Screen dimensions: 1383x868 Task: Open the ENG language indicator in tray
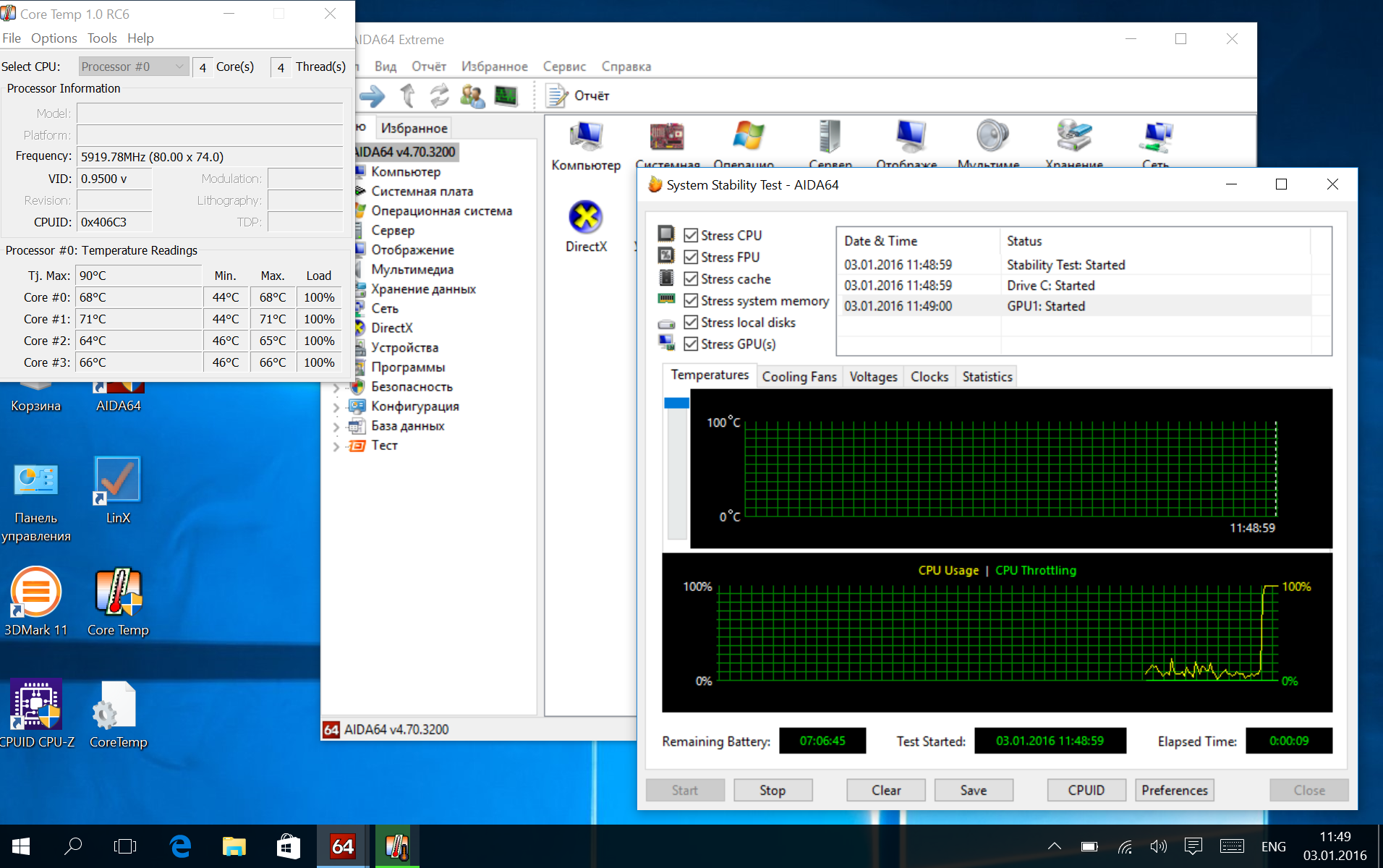tap(1273, 846)
